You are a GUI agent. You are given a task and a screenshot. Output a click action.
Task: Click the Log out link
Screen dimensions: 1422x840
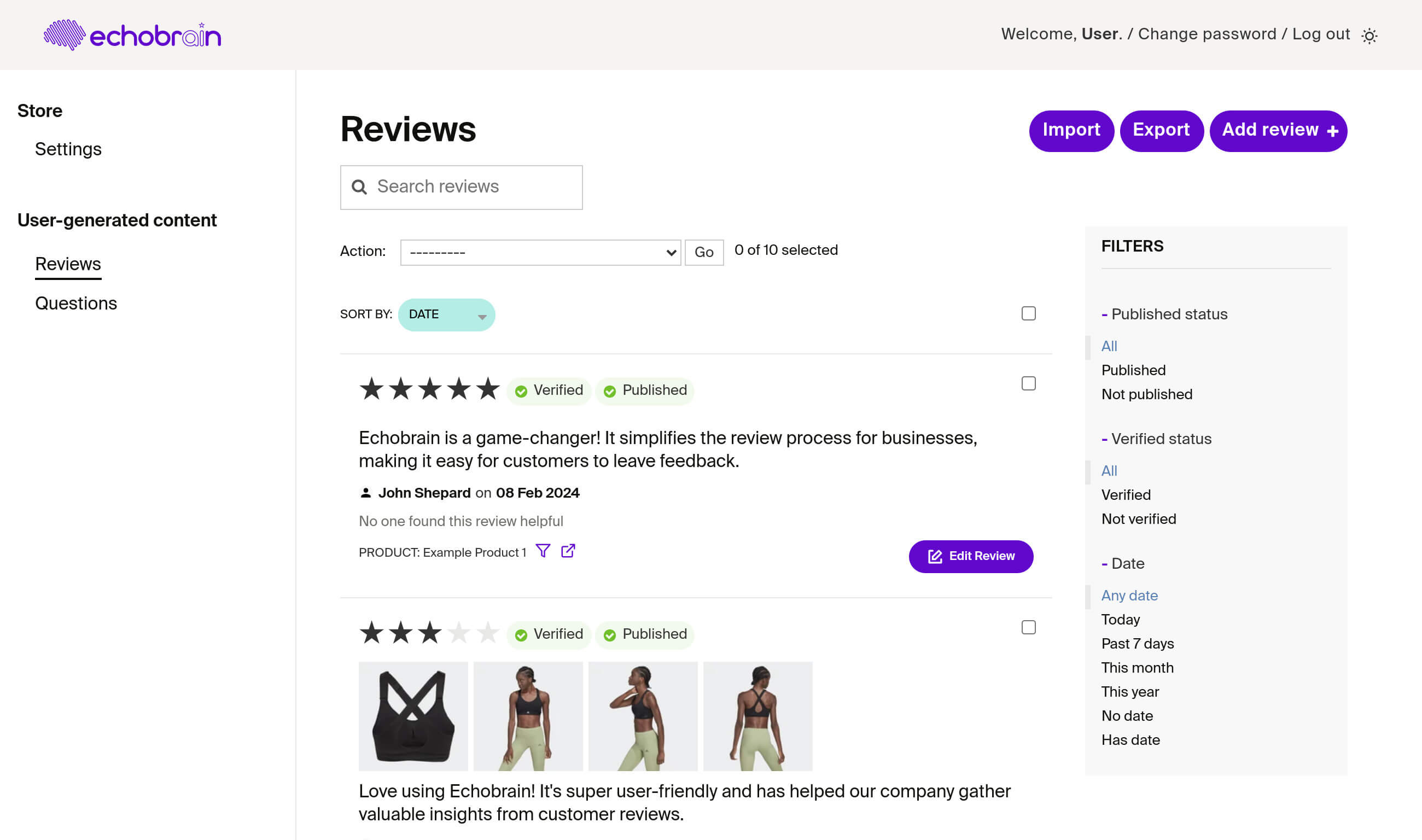pos(1321,34)
